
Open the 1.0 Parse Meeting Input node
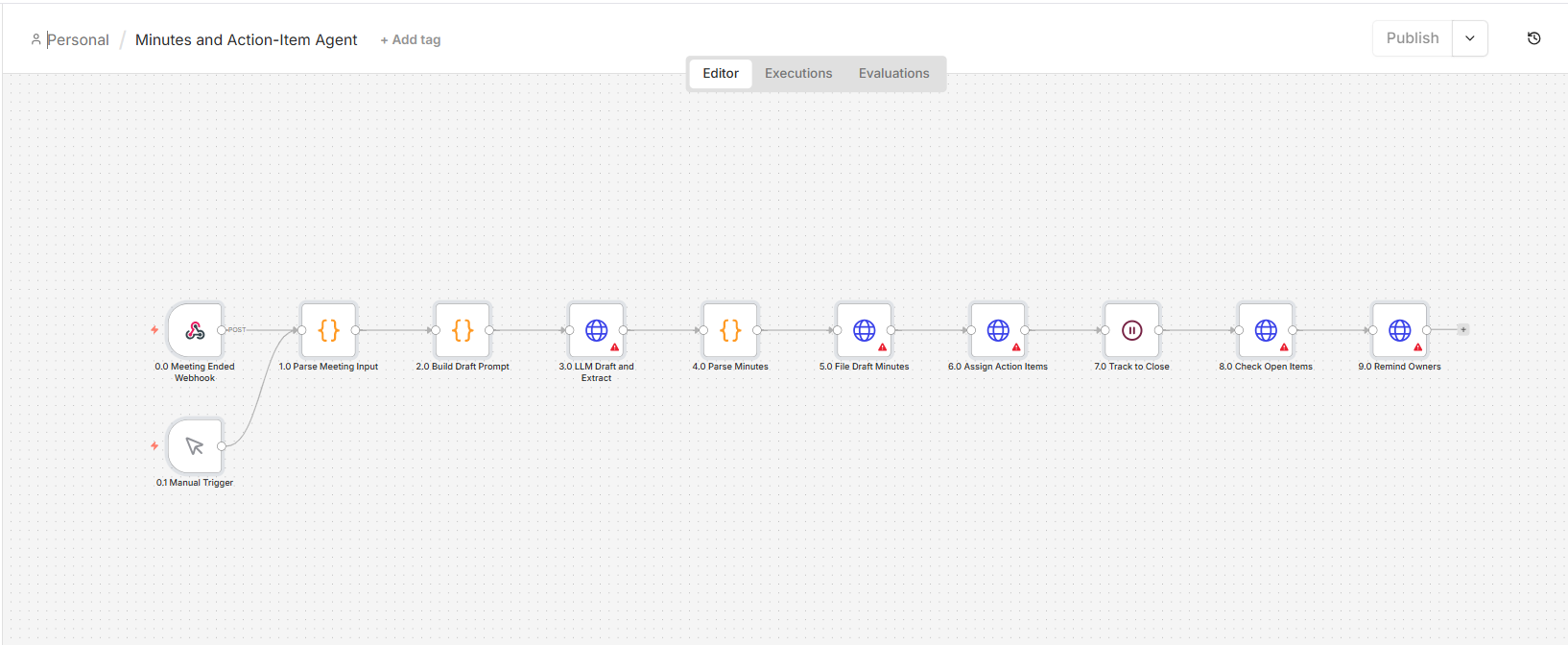click(328, 330)
